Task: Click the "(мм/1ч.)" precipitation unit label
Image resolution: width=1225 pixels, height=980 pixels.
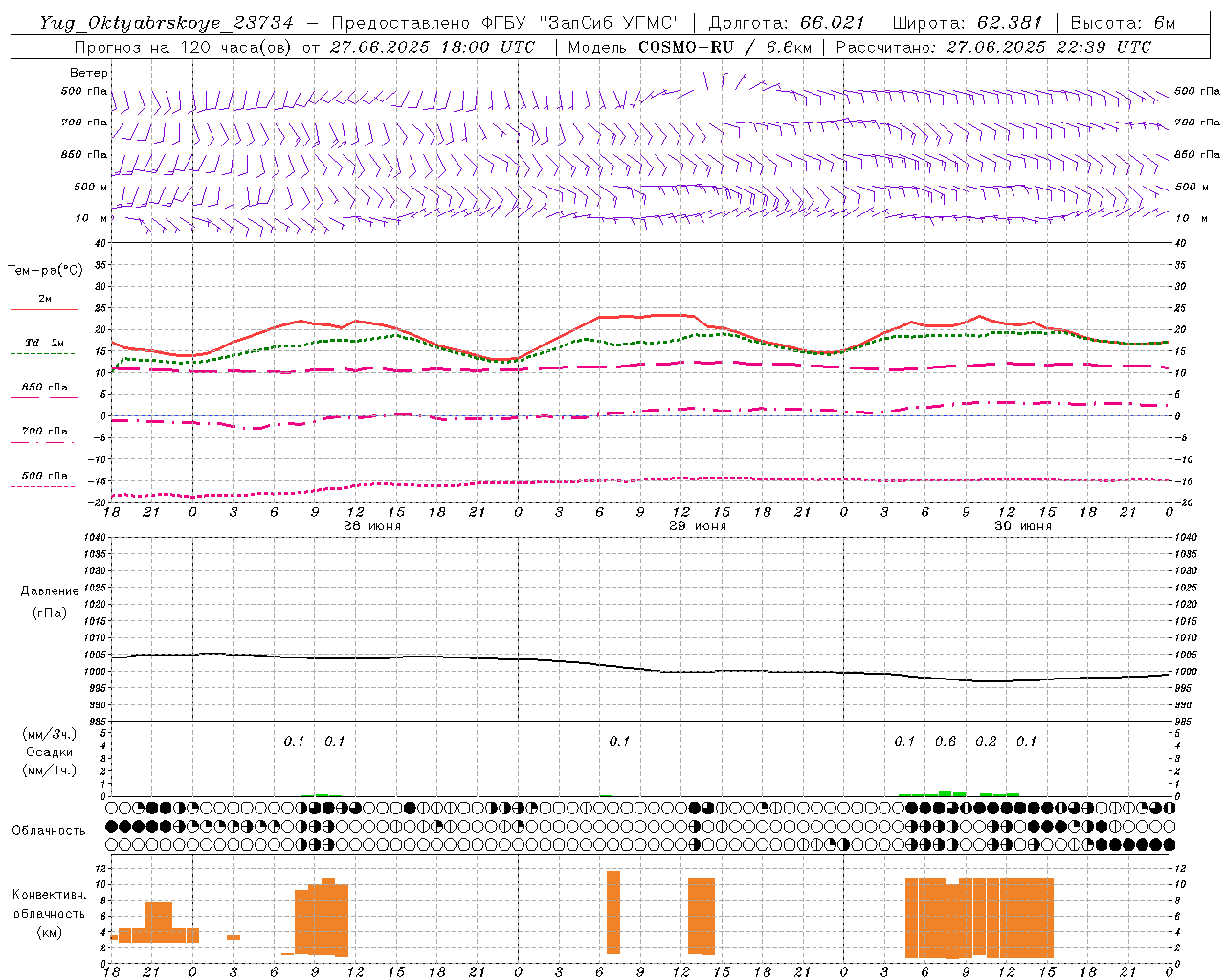Action: tap(50, 770)
